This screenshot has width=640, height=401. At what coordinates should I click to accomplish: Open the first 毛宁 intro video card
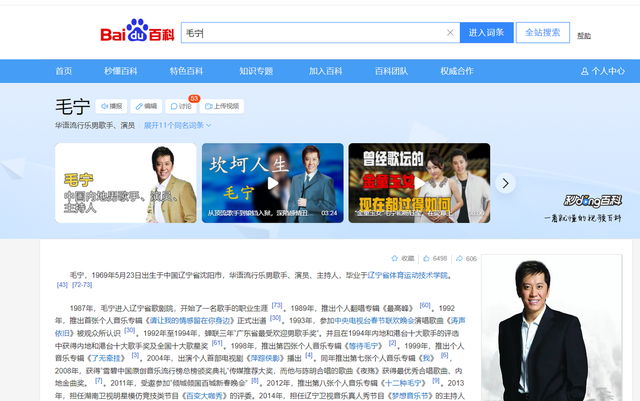tap(126, 183)
